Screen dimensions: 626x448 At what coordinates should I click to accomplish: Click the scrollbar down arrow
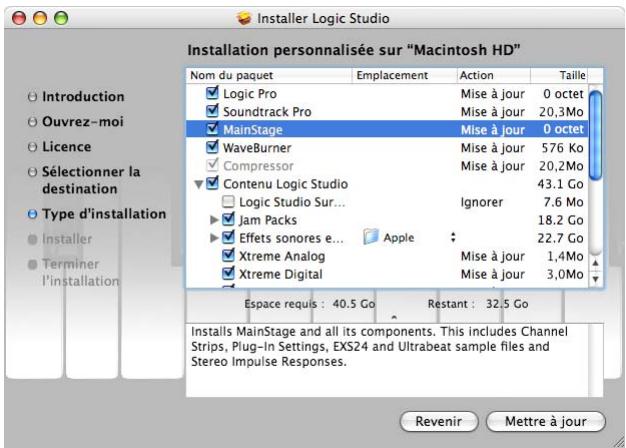point(595,279)
